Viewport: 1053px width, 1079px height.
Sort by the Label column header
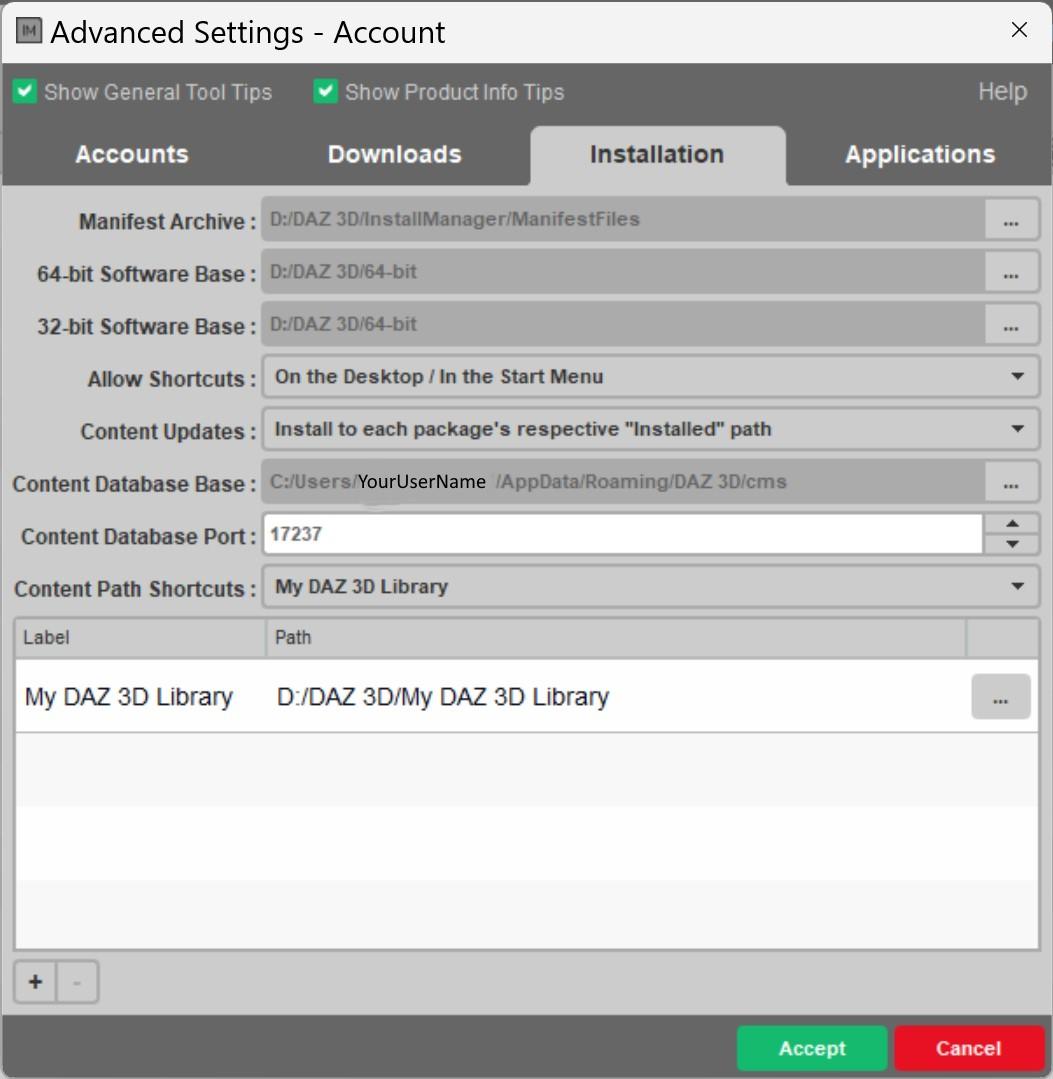[x=140, y=638]
